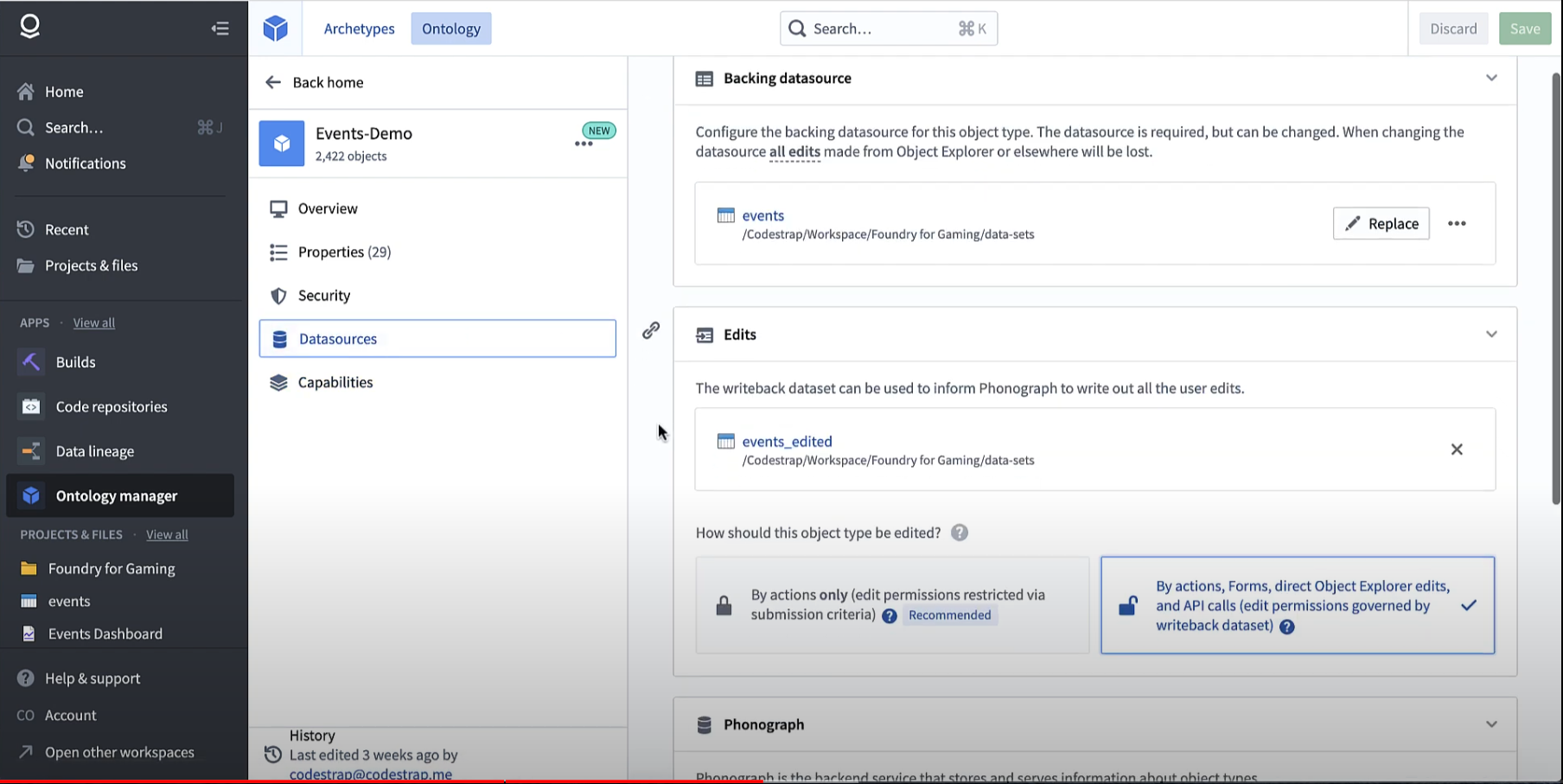Click the Edits section icon
The width and height of the screenshot is (1563, 784).
click(x=705, y=335)
